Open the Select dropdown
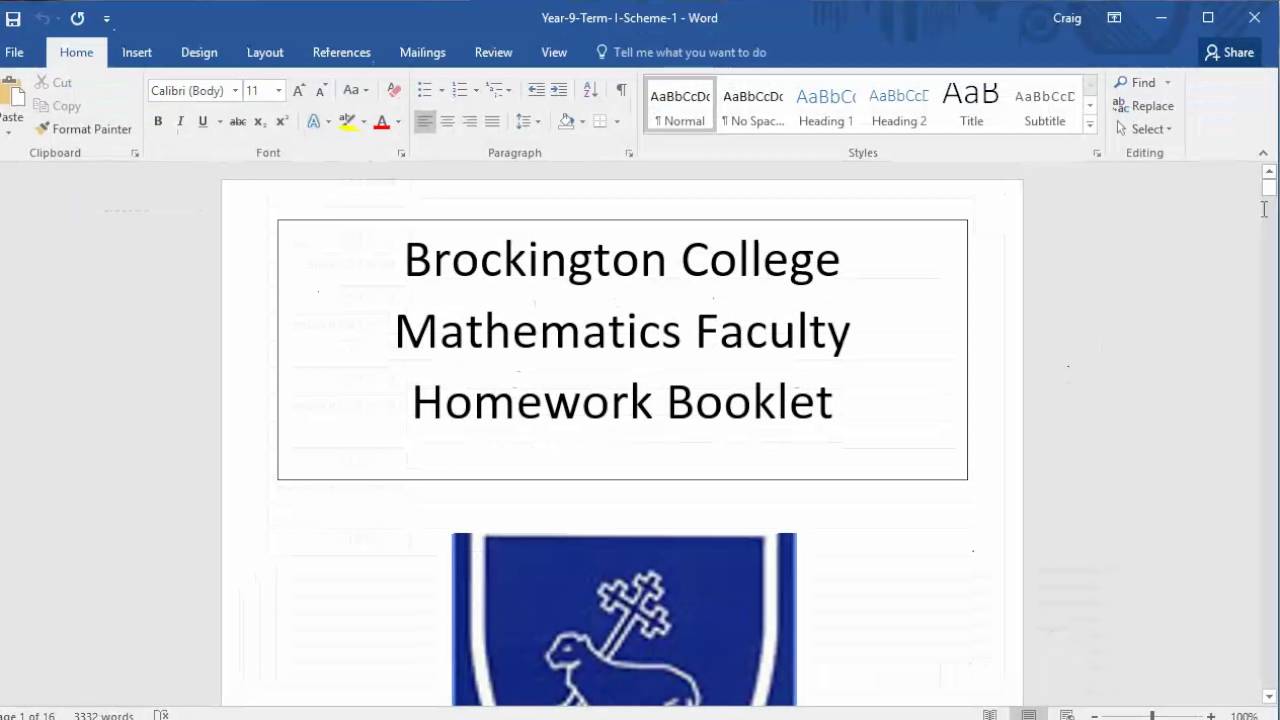The width and height of the screenshot is (1280, 720). (x=1143, y=129)
